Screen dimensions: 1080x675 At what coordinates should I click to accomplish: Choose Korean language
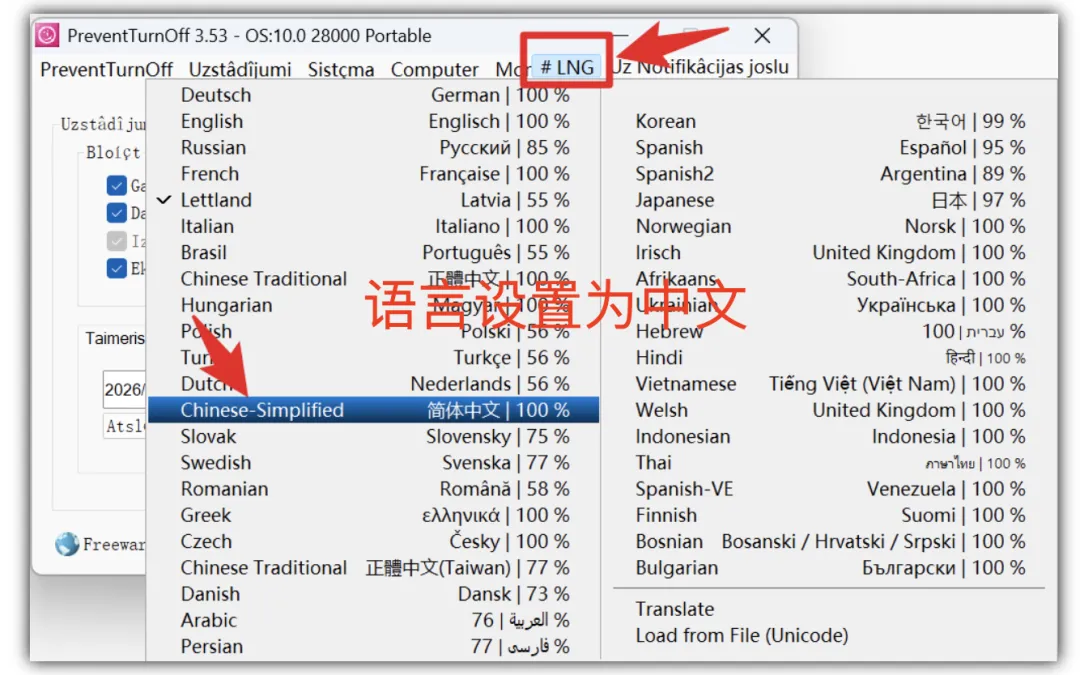[x=829, y=121]
